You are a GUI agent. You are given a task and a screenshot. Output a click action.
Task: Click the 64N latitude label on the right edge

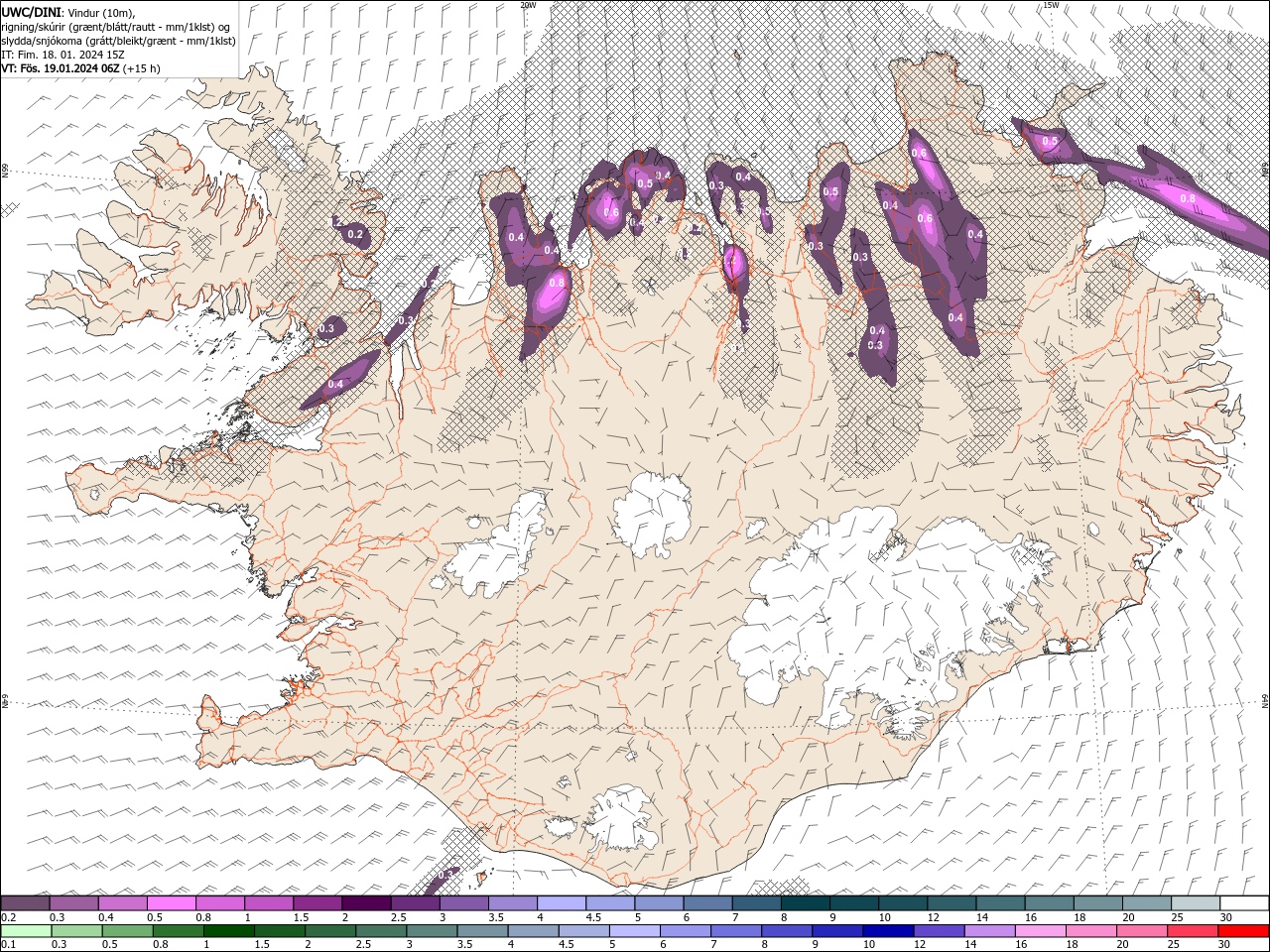point(1265,700)
